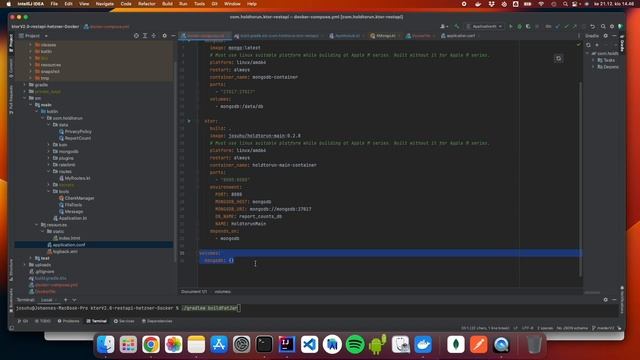640x360 pixels.
Task: Expand the test folder in project tree
Action: pos(31,258)
